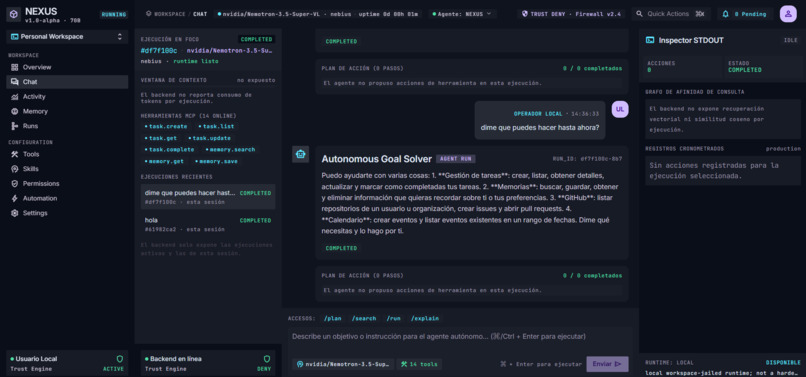The image size is (806, 377).
Task: Insert the /run shortcut
Action: coord(394,318)
